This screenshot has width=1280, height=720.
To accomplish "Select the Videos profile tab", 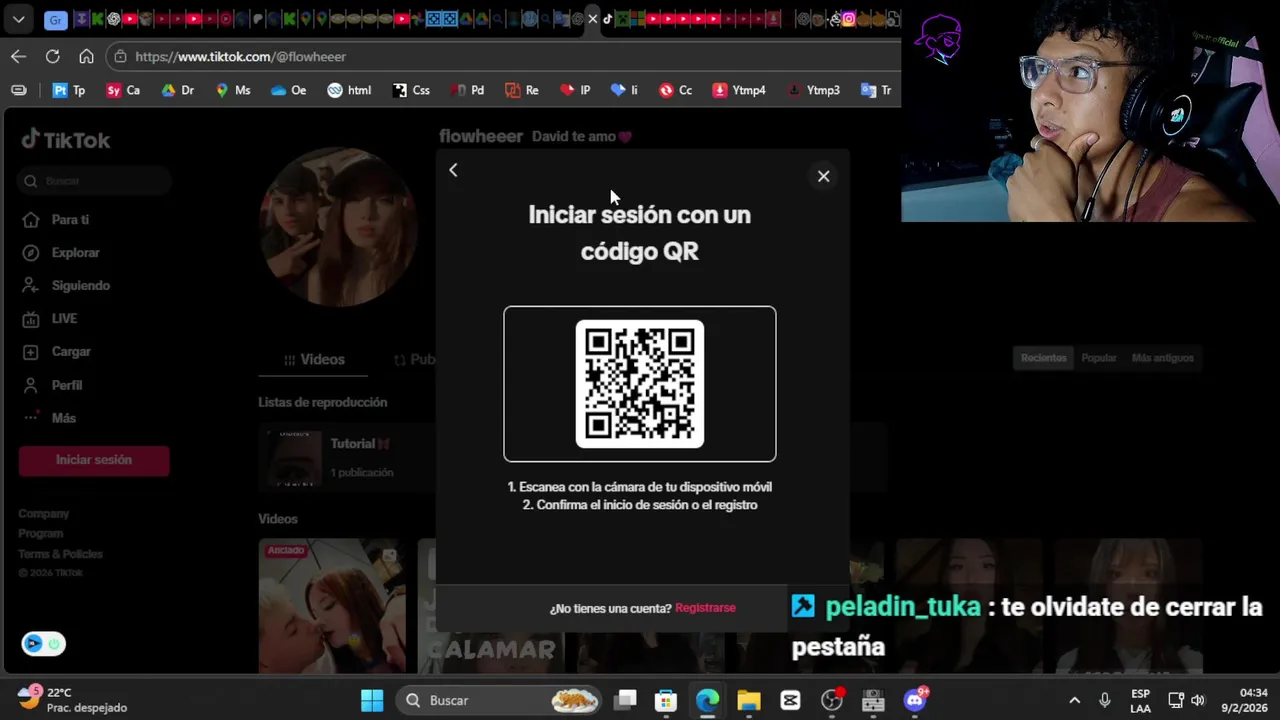I will click(x=314, y=360).
